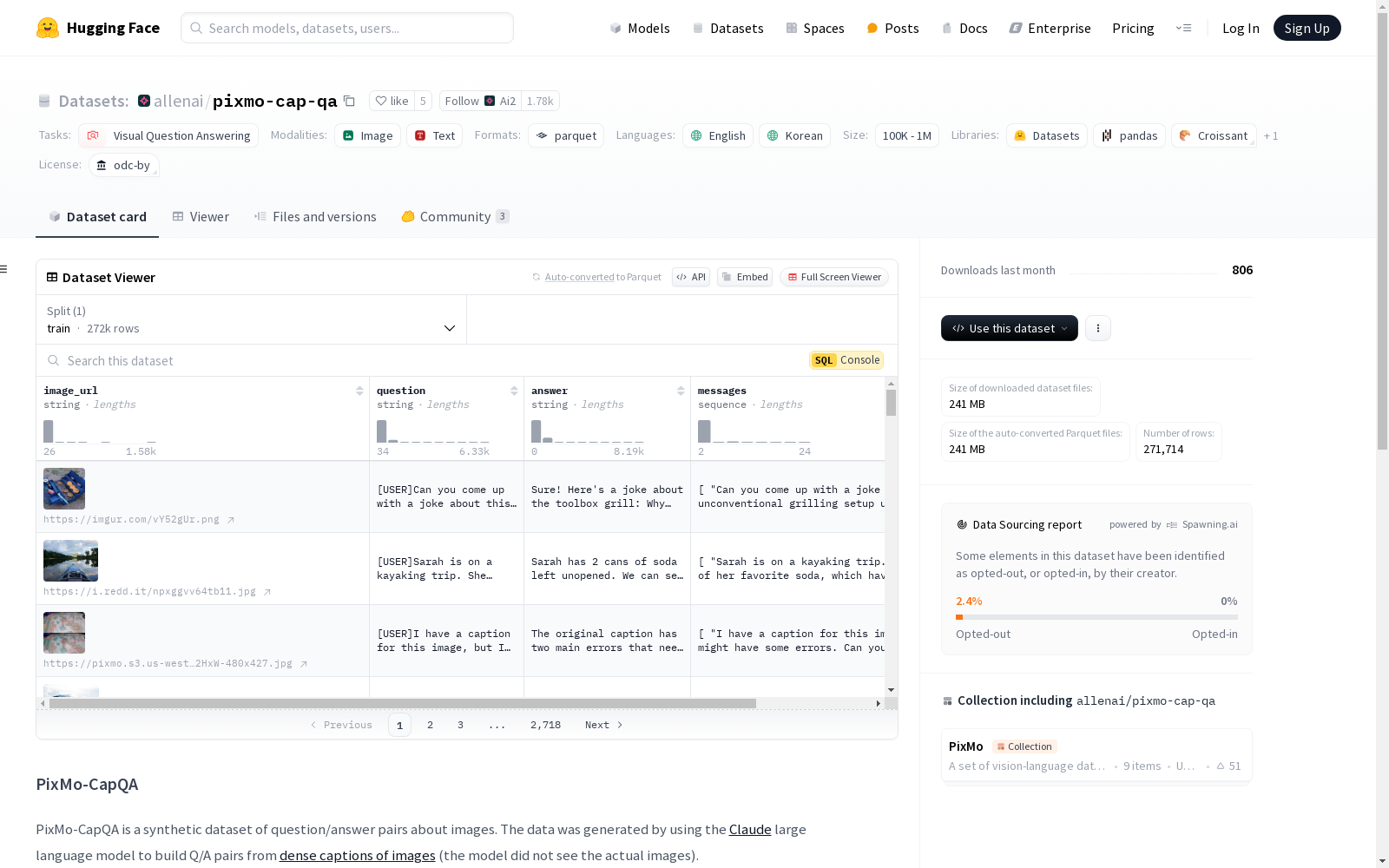The image size is (1389, 868).
Task: Follow the Ai2 organization
Action: pyautogui.click(x=480, y=101)
